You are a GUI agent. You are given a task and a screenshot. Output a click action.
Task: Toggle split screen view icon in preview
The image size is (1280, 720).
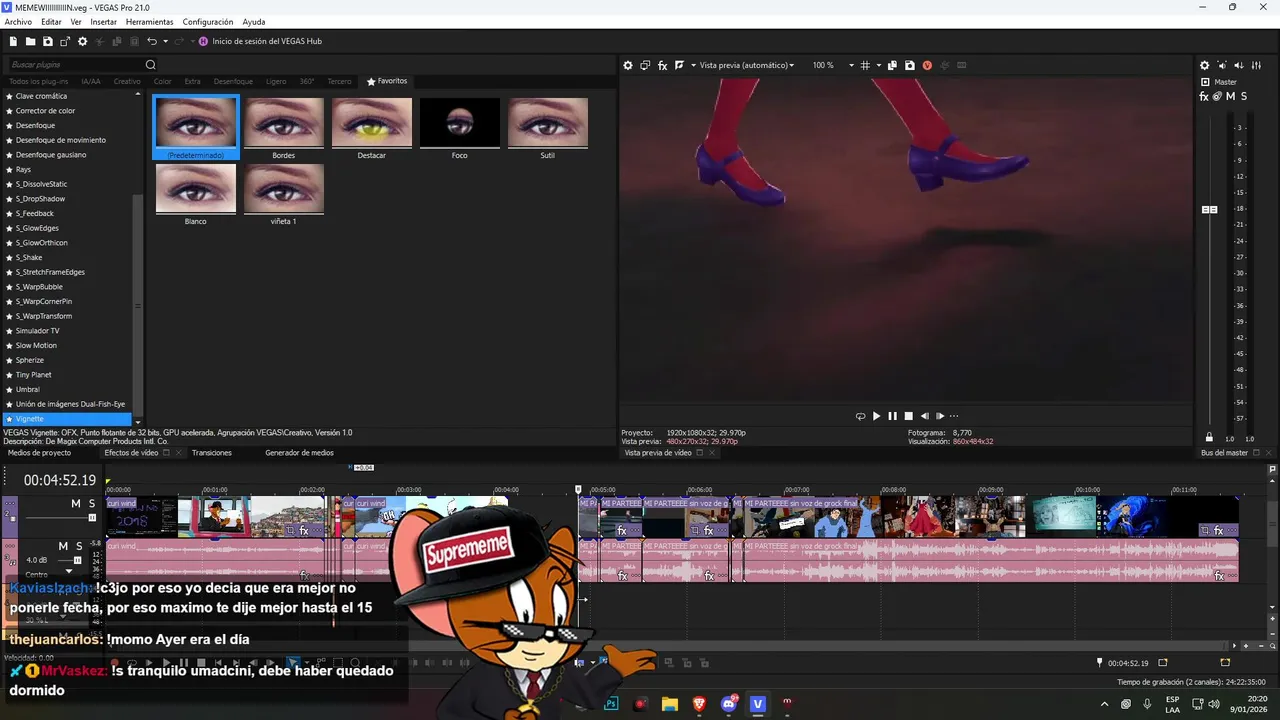[x=679, y=65]
